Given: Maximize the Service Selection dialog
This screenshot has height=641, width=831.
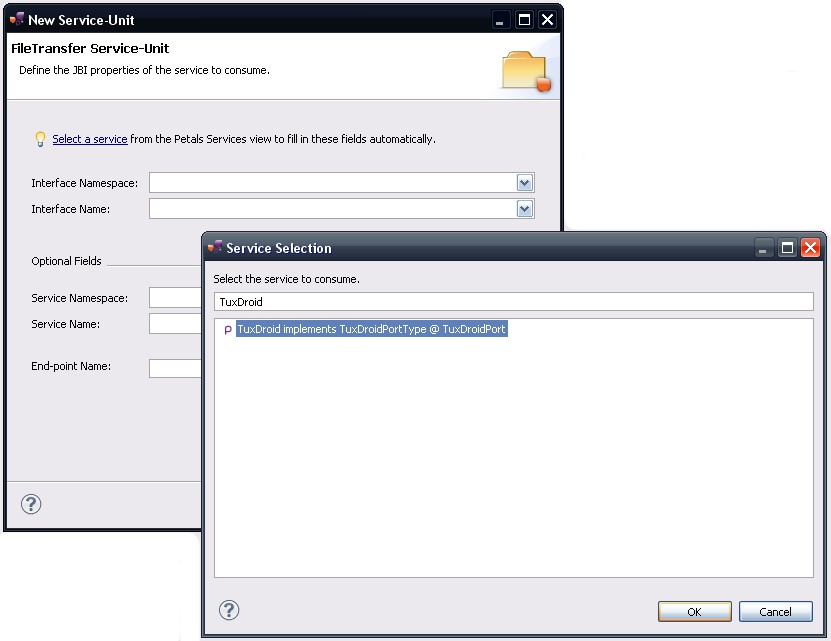Looking at the screenshot, I should click(x=787, y=248).
